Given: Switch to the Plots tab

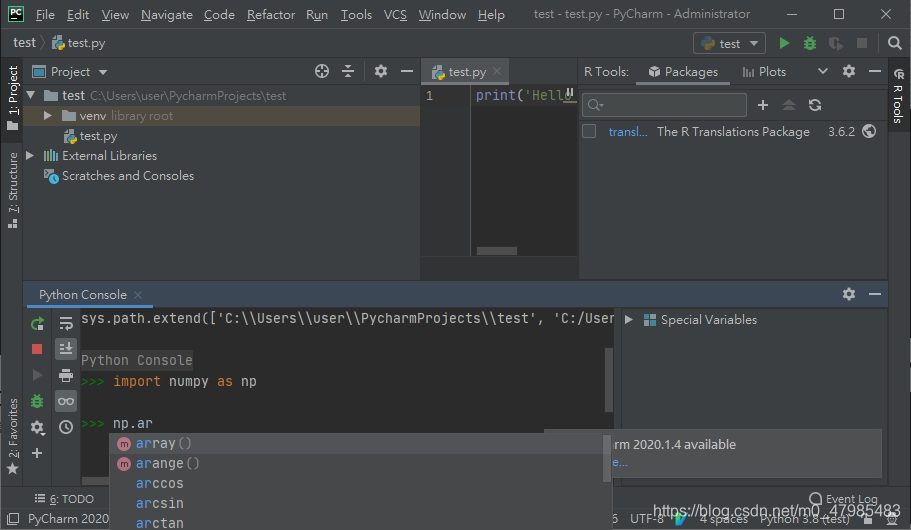Looking at the screenshot, I should pyautogui.click(x=764, y=71).
